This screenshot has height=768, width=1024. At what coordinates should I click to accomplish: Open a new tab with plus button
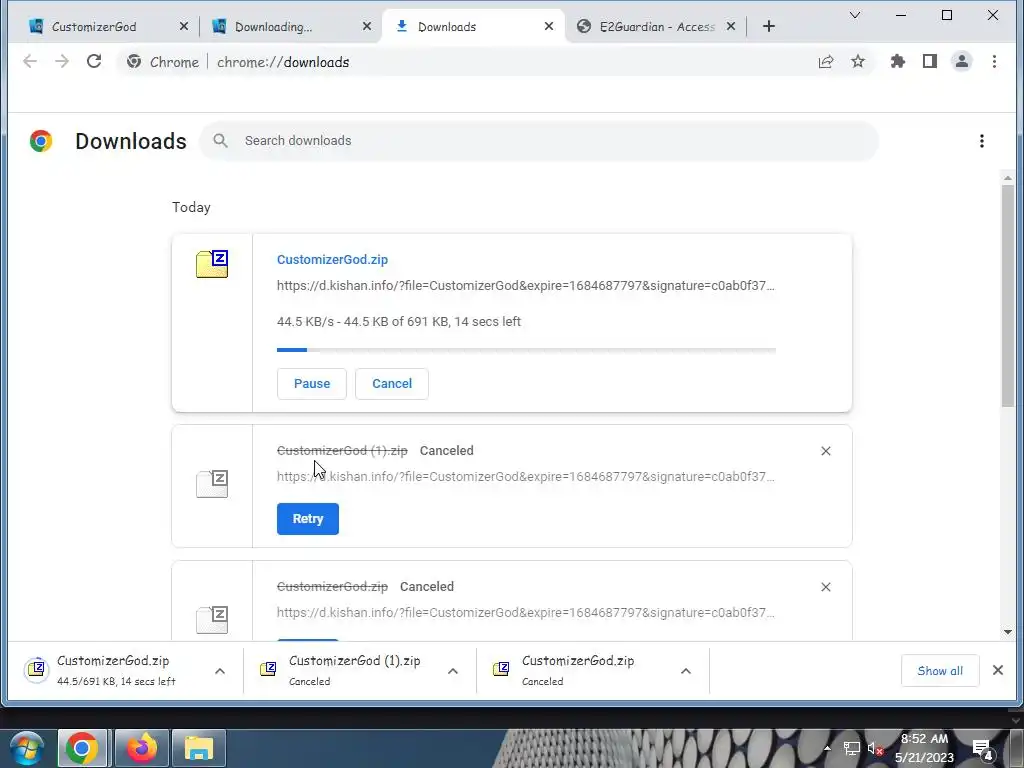769,26
